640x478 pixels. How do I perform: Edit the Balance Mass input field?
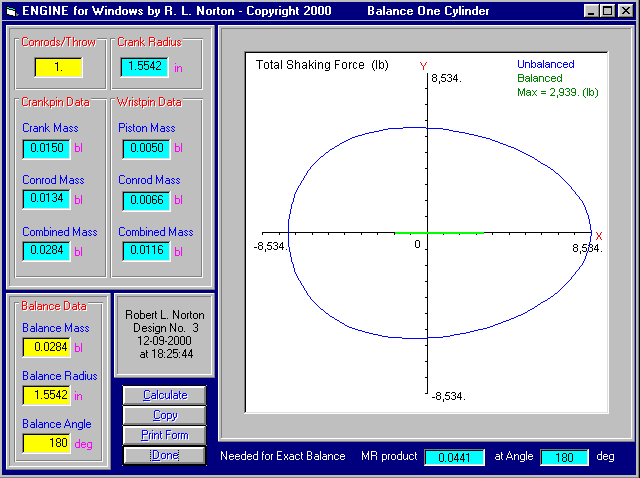[x=47, y=348]
